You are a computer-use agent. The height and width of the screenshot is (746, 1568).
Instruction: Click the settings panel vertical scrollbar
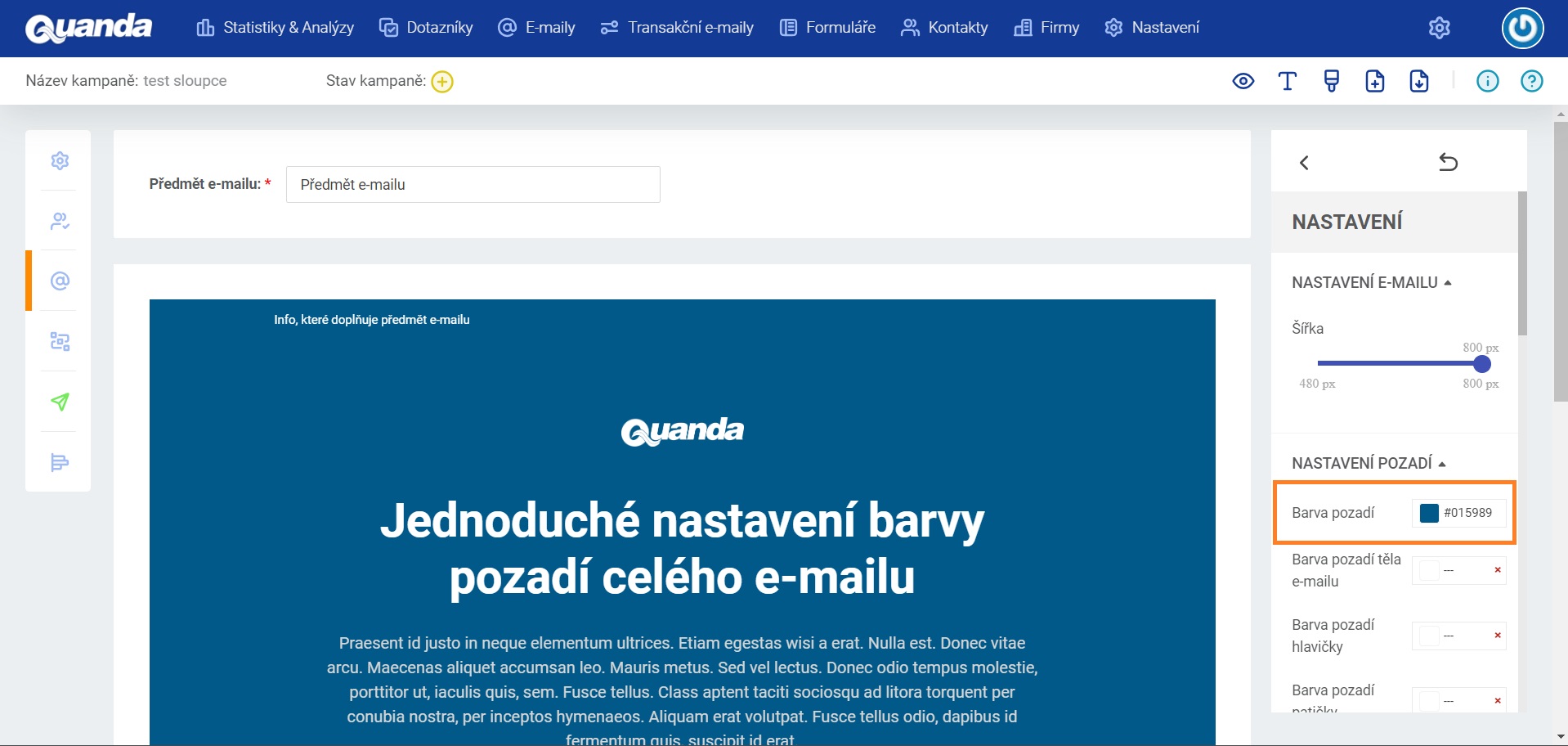pyautogui.click(x=1522, y=263)
